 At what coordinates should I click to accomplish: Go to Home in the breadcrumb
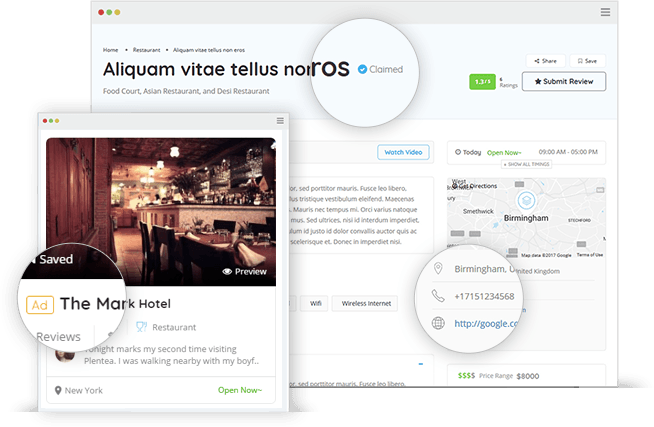[111, 50]
